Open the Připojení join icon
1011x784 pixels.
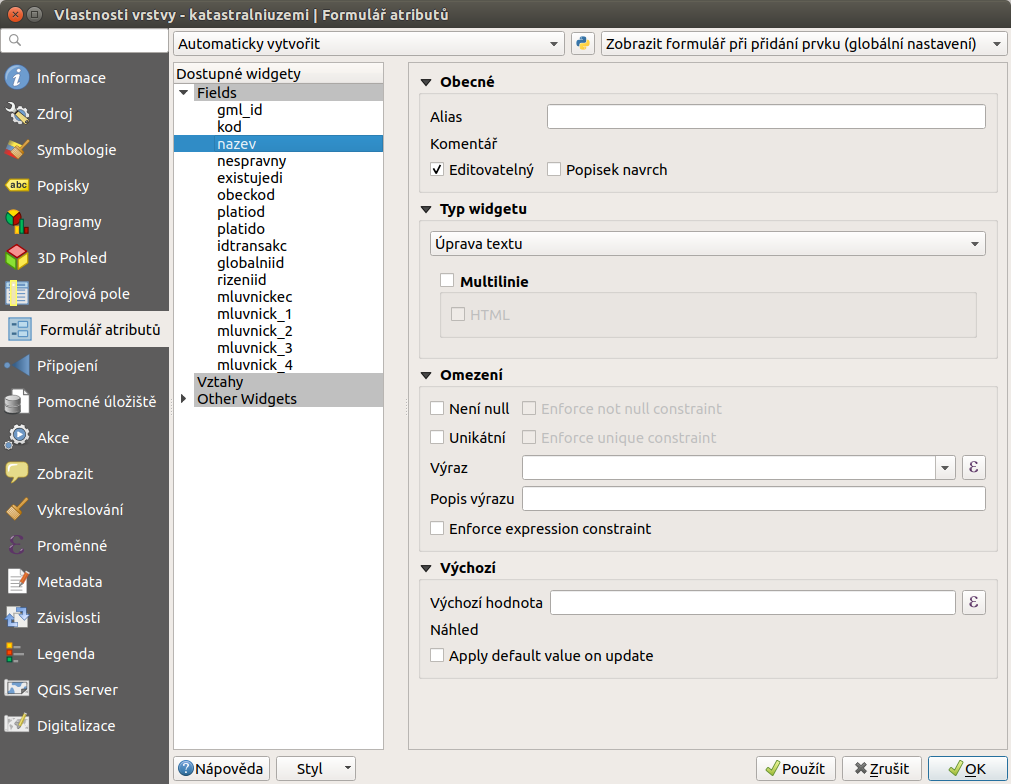17,366
